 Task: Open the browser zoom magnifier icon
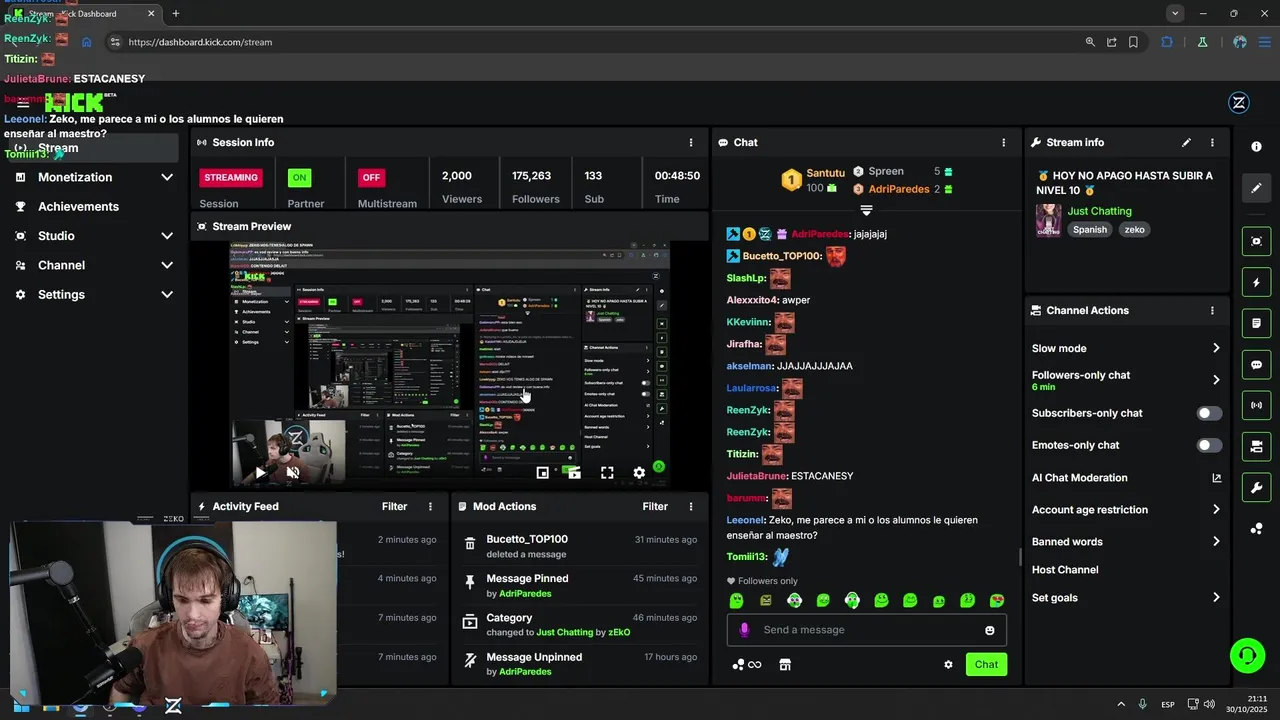(x=1090, y=42)
